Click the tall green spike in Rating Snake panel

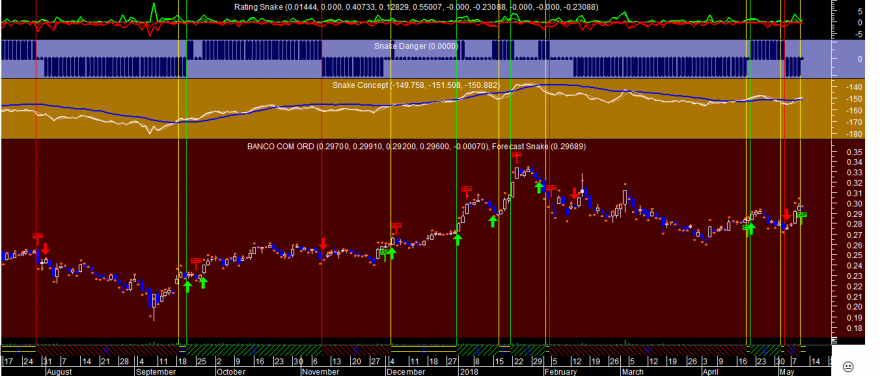pyautogui.click(x=154, y=11)
